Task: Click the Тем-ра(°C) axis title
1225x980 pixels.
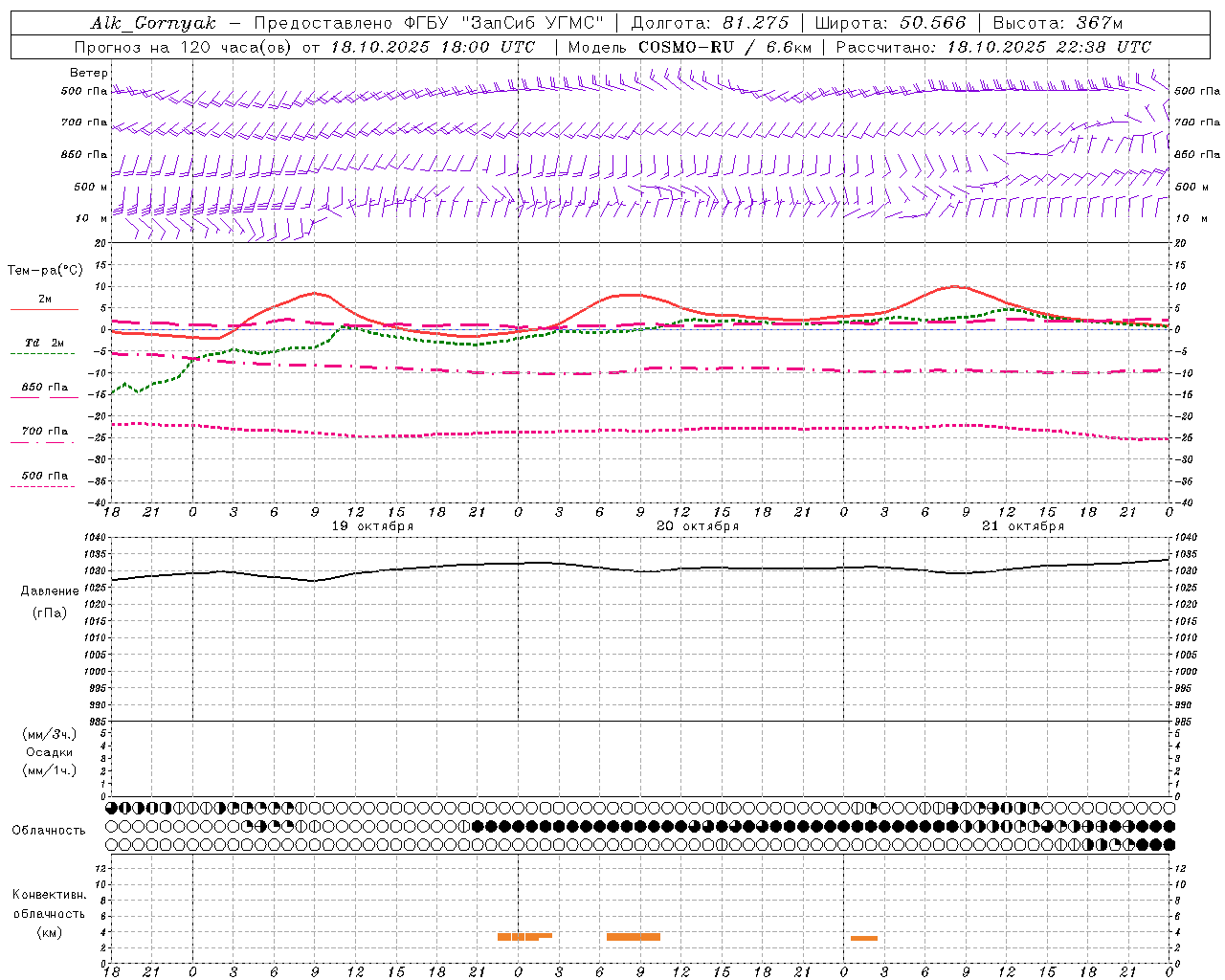Action: [45, 271]
